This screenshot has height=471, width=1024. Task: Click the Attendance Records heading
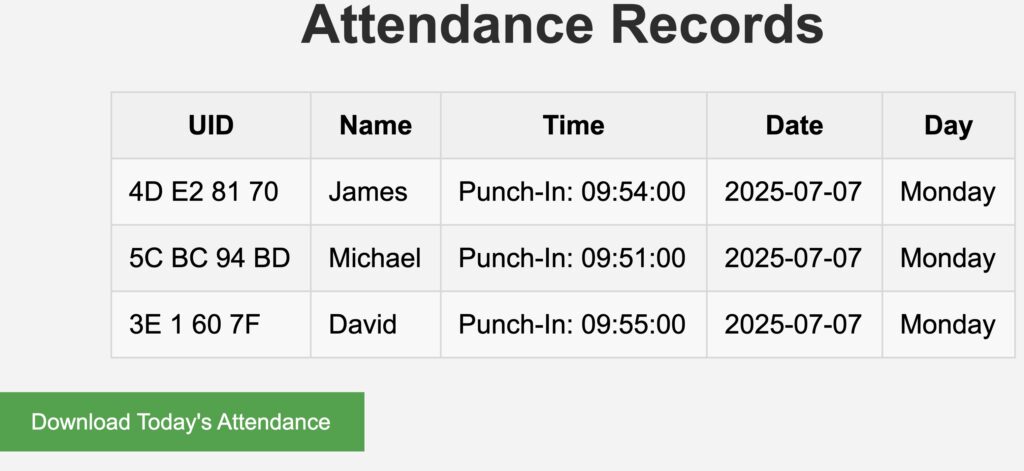pos(562,24)
